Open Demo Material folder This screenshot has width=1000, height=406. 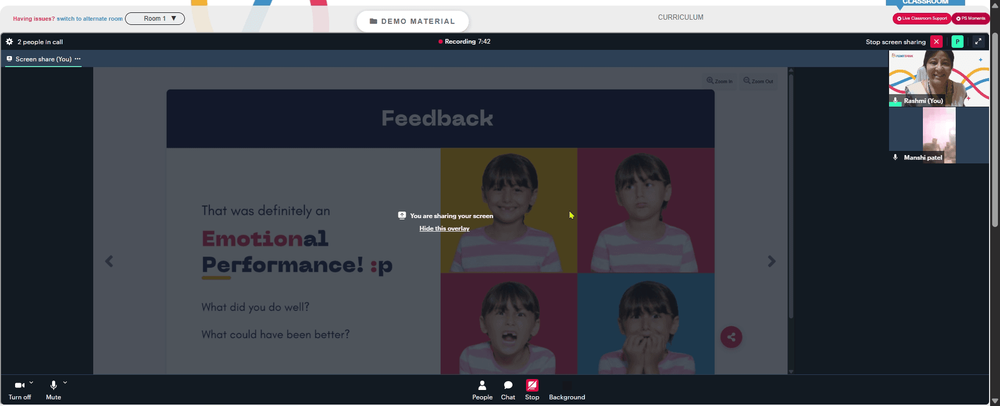pos(412,21)
